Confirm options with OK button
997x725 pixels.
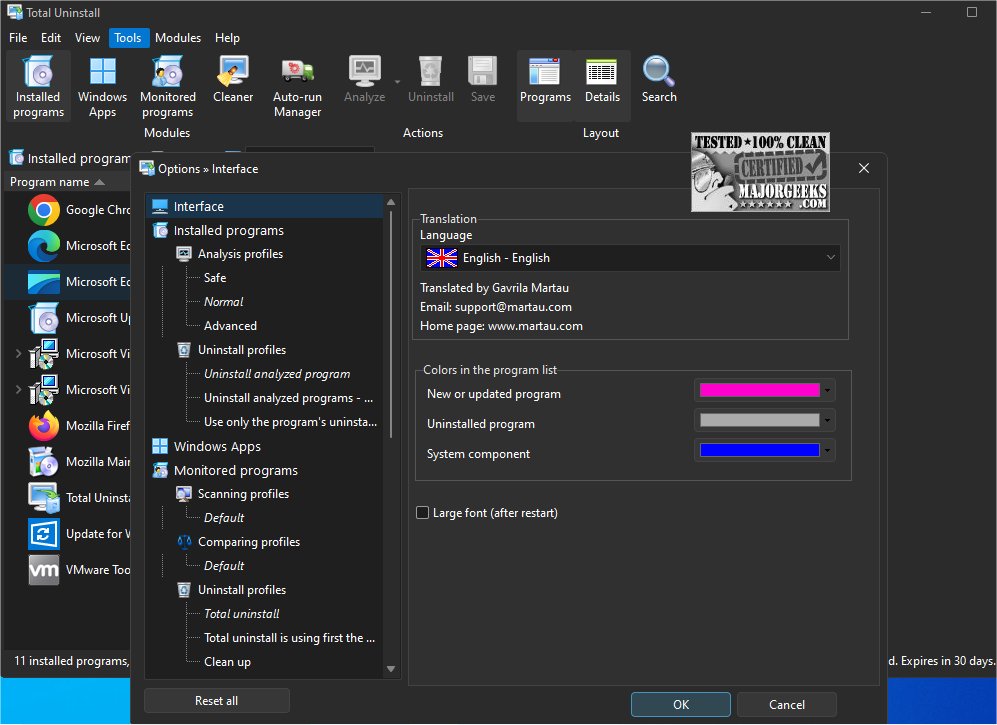(680, 704)
